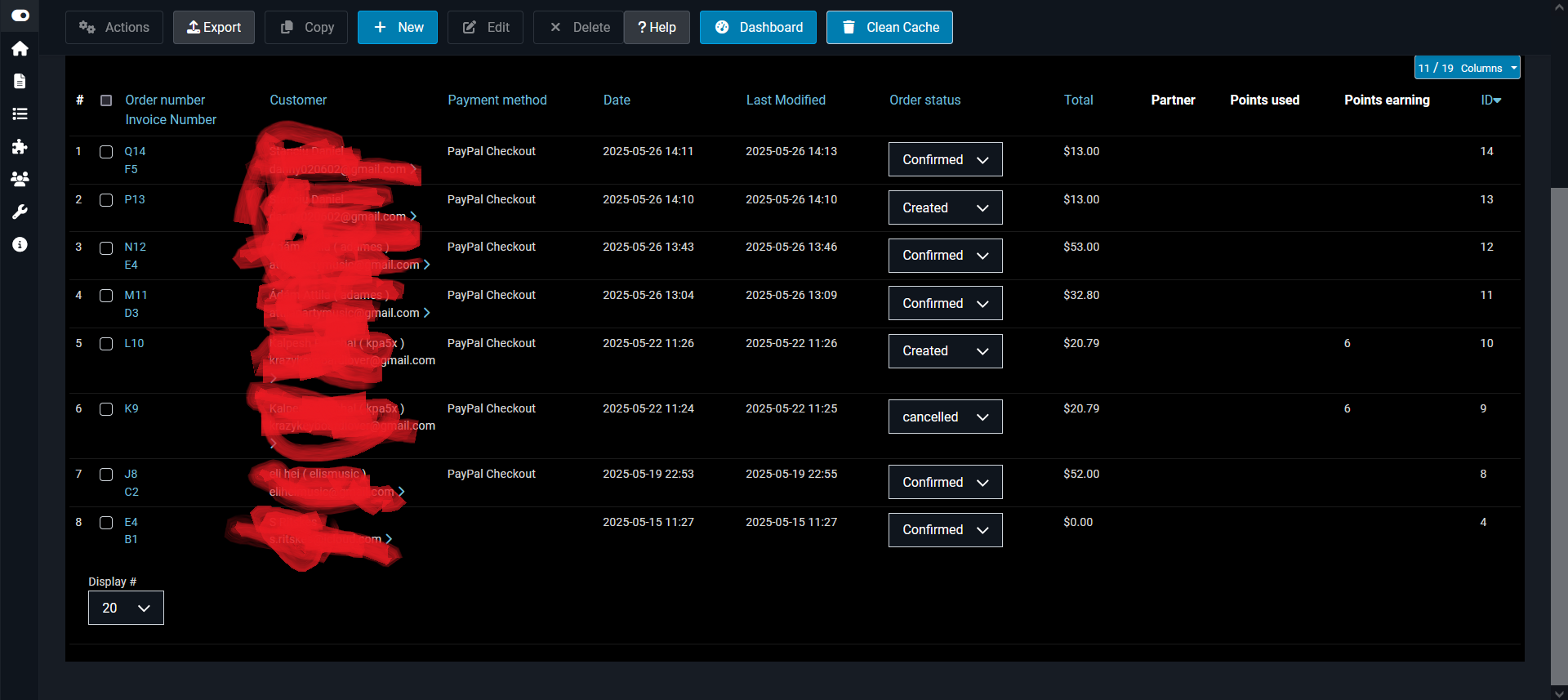Screen dimensions: 1568x700
Task: Delete the selected order
Action: (578, 27)
